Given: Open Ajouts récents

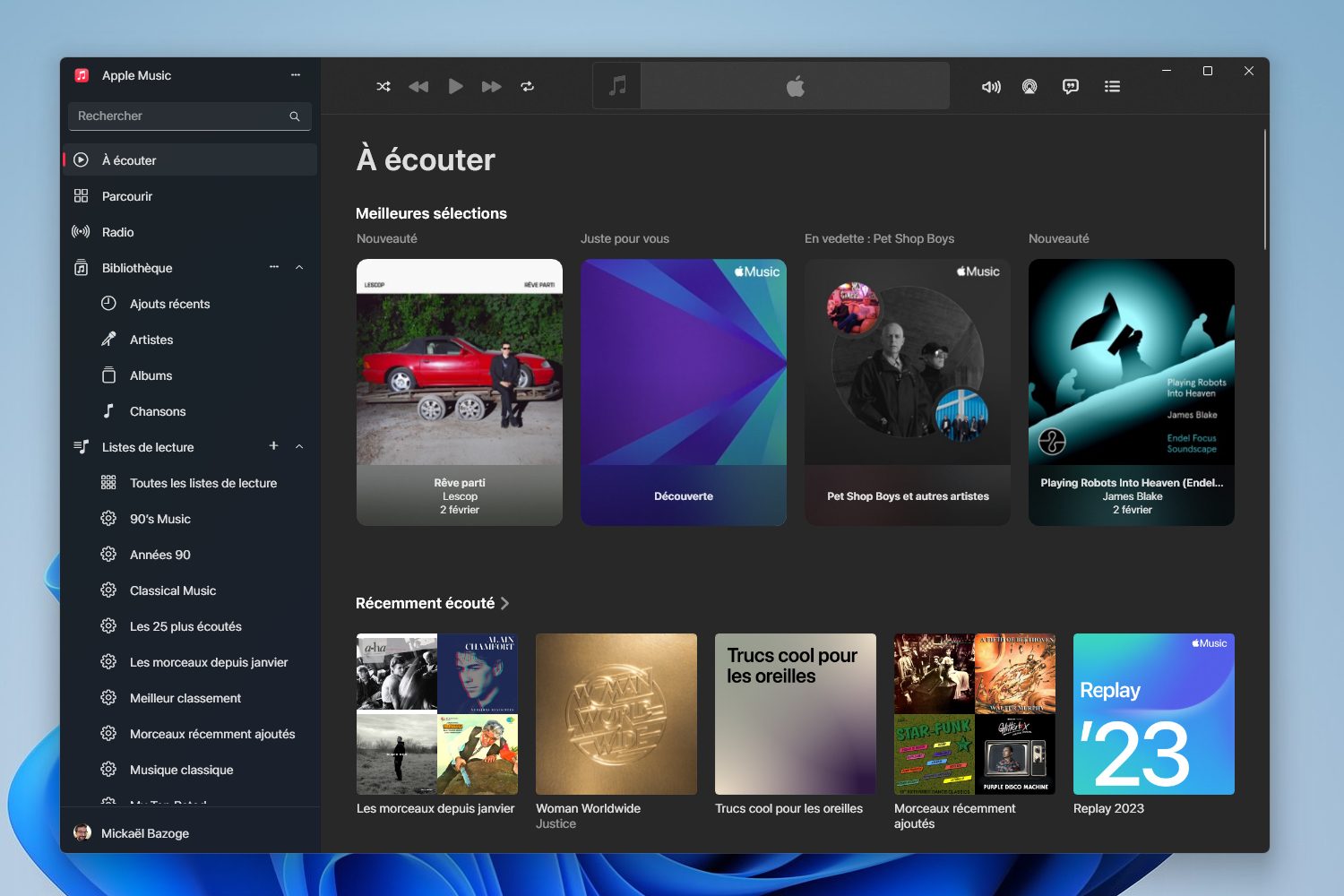Looking at the screenshot, I should coord(190,304).
